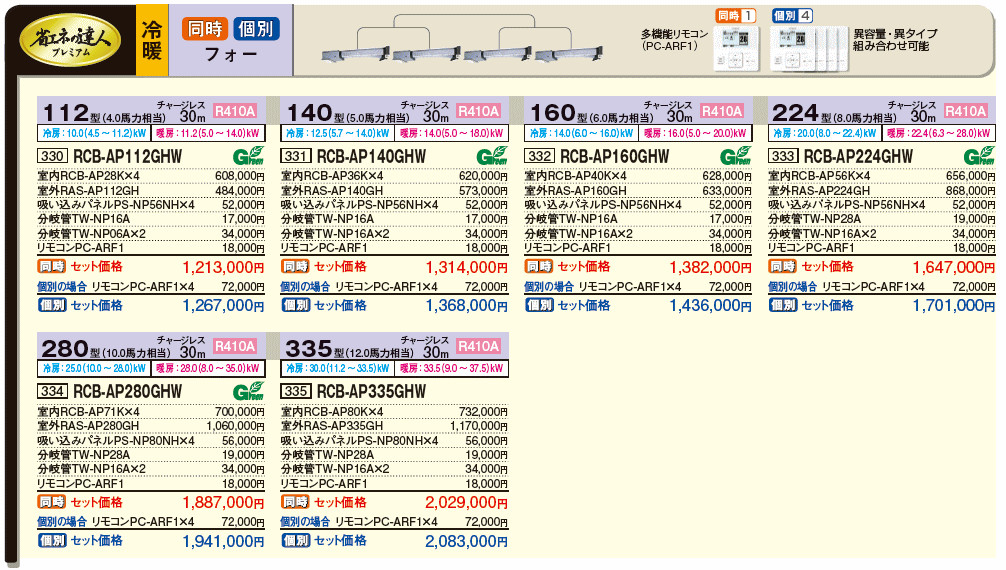Click the 同時 set price 1,647,000円
Screen dimensions: 1006x570
pyautogui.click(x=954, y=267)
